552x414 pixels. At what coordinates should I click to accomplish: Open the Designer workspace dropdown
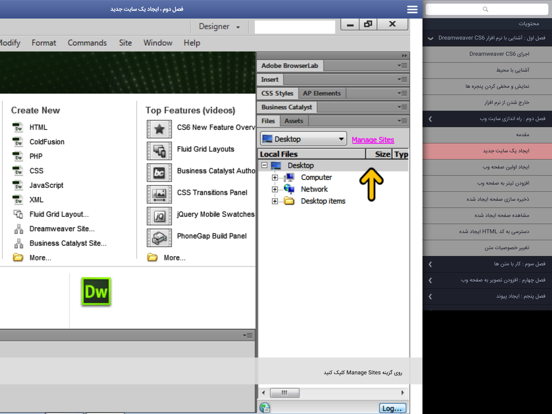pos(219,27)
